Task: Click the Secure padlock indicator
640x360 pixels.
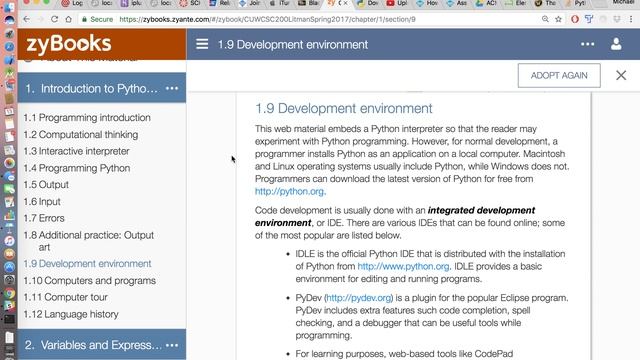Action: pyautogui.click(x=97, y=19)
